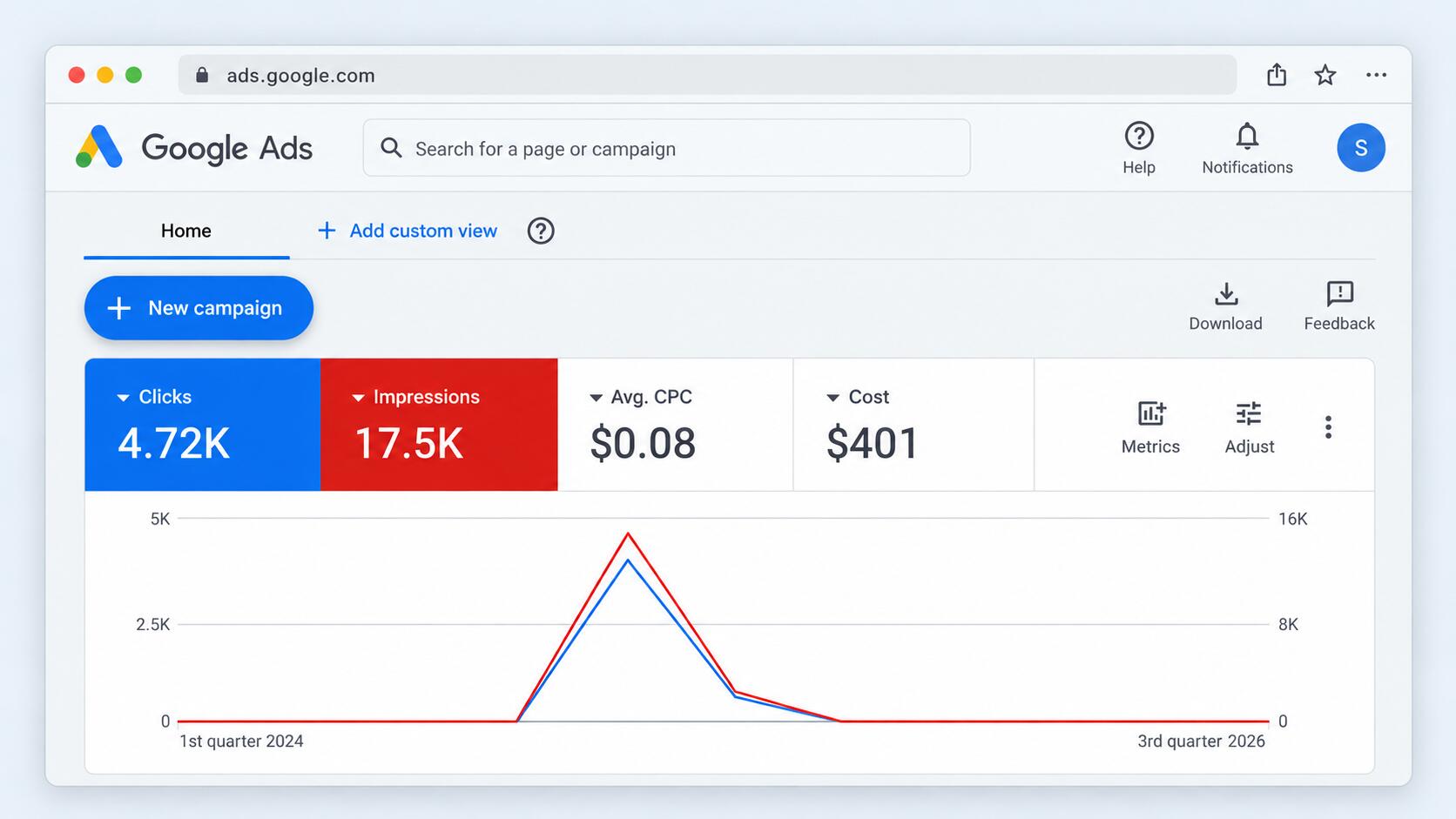Maximize window with green button
Viewport: 1456px width, 819px height.
[133, 75]
